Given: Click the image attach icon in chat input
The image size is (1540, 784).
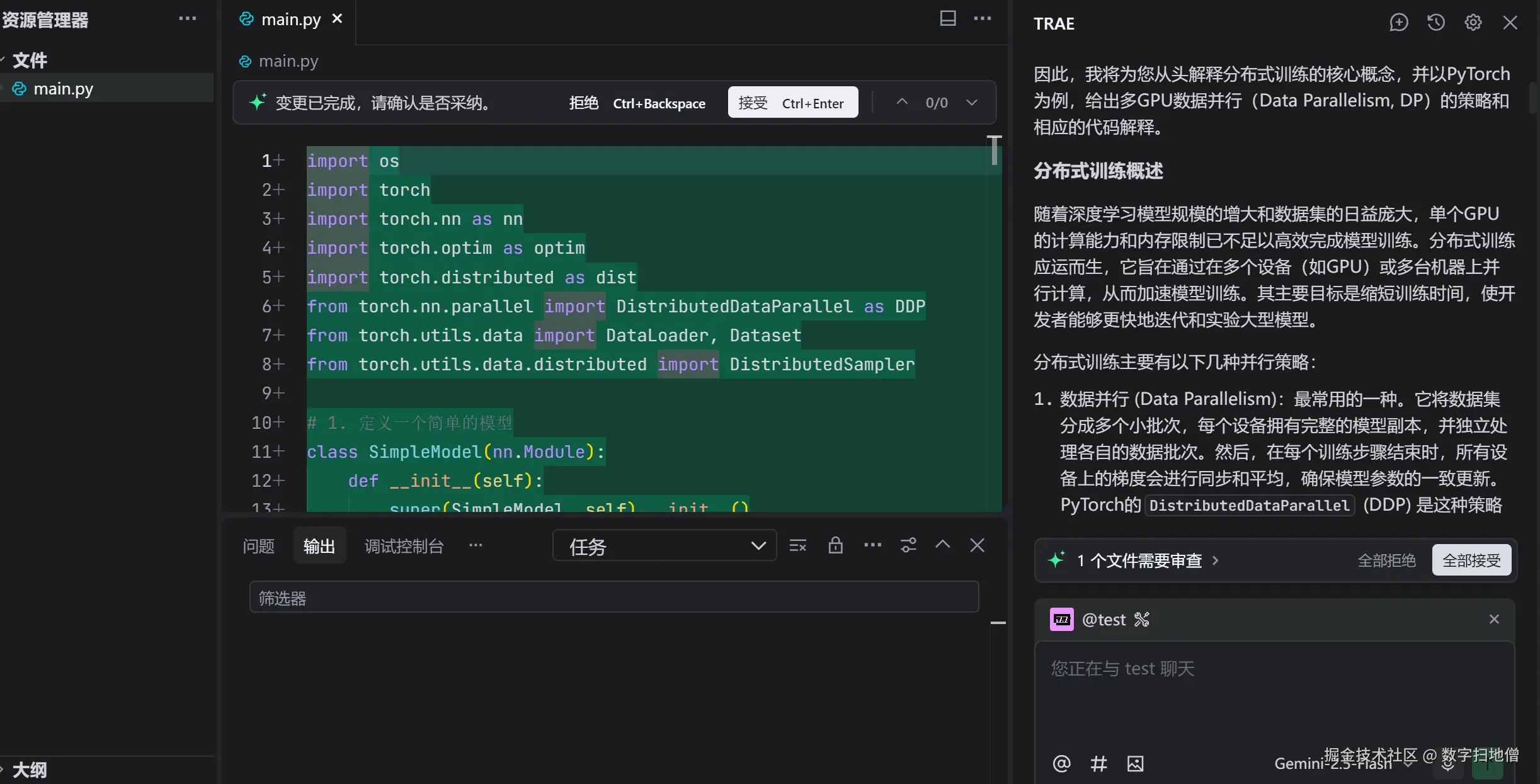Looking at the screenshot, I should pos(1135,763).
